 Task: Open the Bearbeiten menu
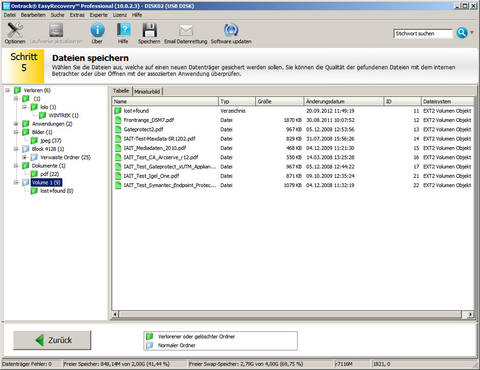(x=33, y=15)
